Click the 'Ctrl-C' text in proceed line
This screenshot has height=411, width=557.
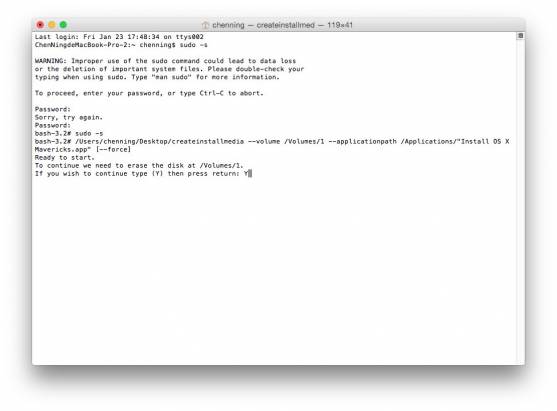tap(211, 93)
